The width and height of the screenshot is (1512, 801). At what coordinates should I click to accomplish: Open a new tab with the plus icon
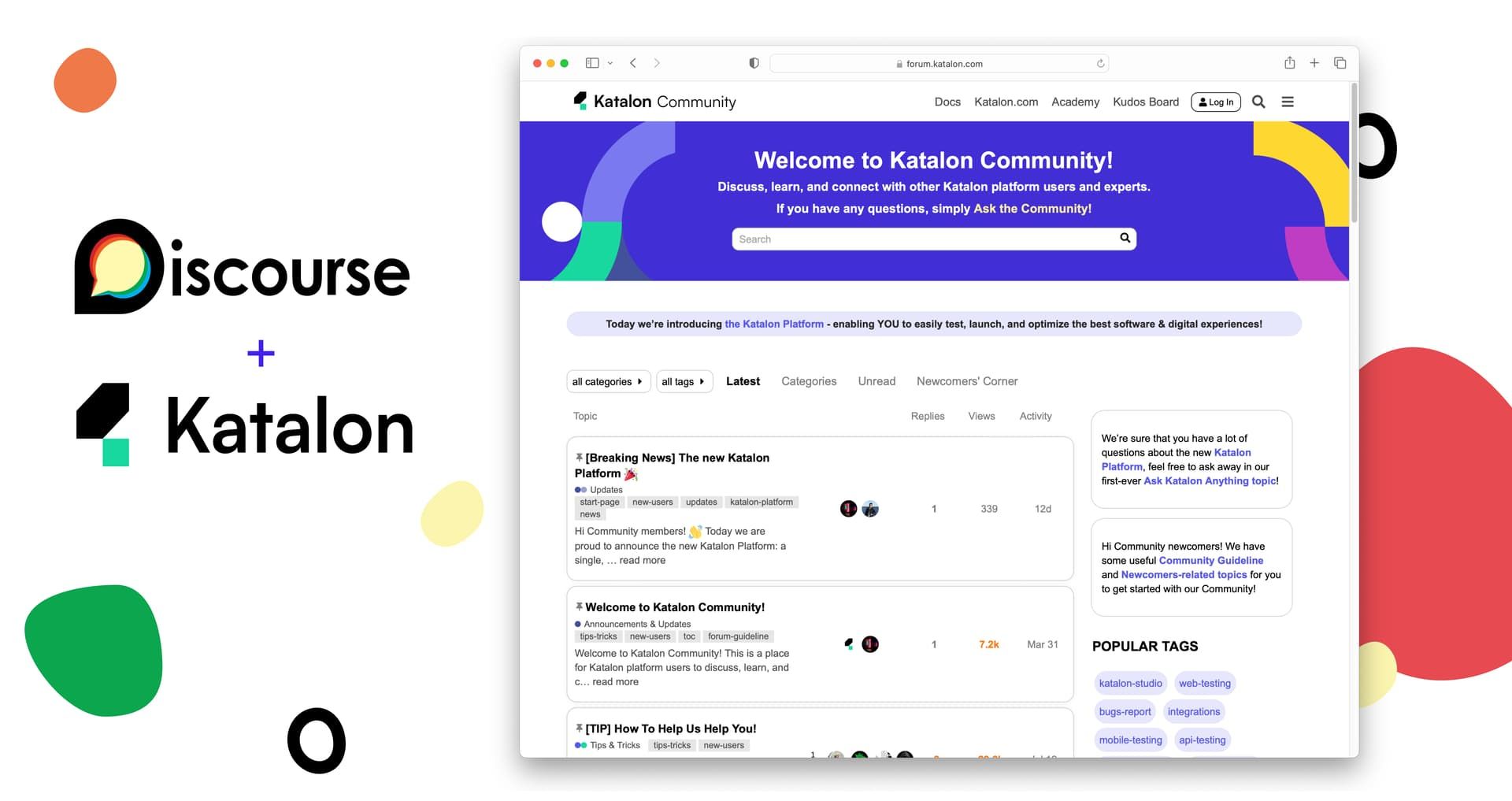[1314, 62]
